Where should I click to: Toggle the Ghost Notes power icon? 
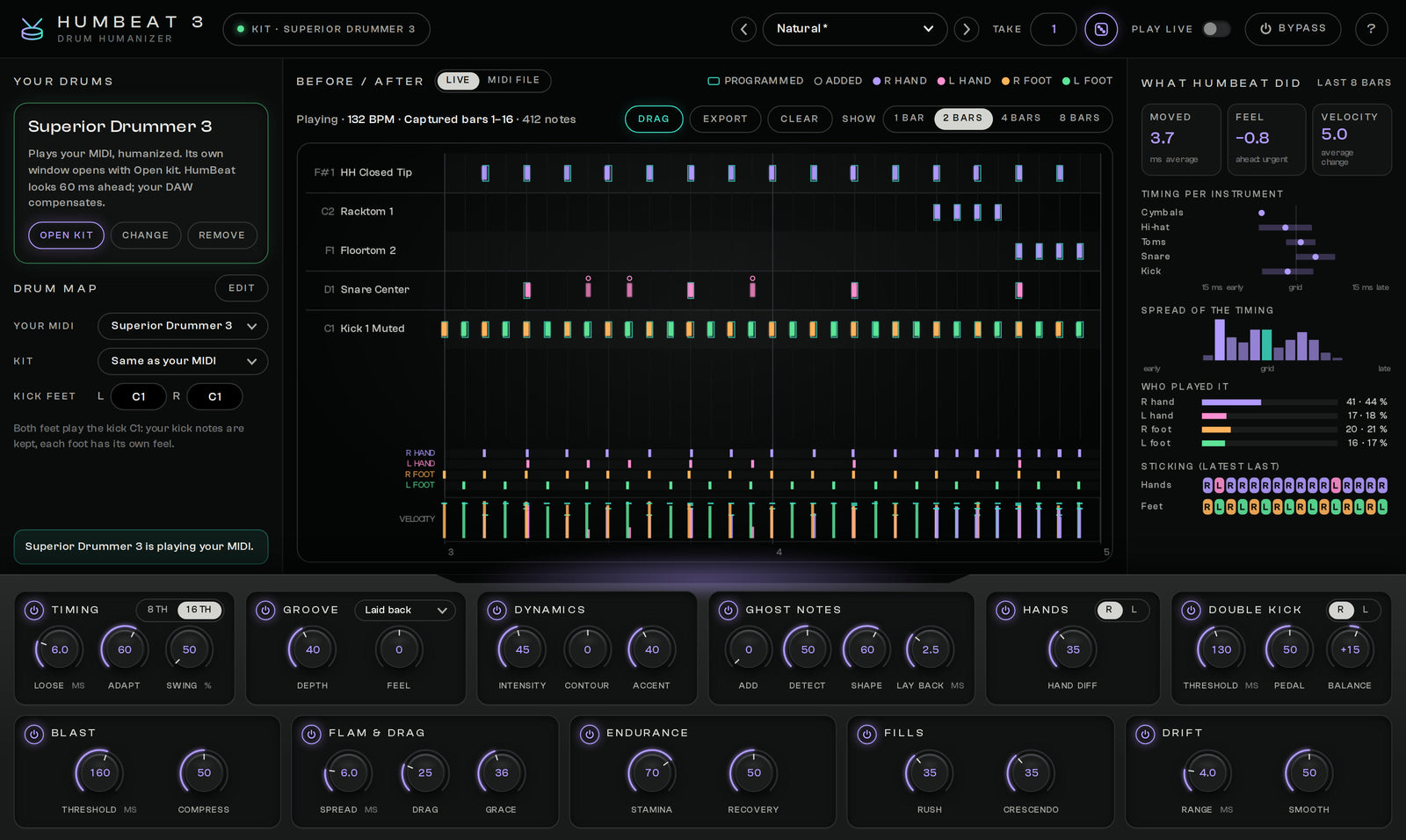click(x=728, y=610)
